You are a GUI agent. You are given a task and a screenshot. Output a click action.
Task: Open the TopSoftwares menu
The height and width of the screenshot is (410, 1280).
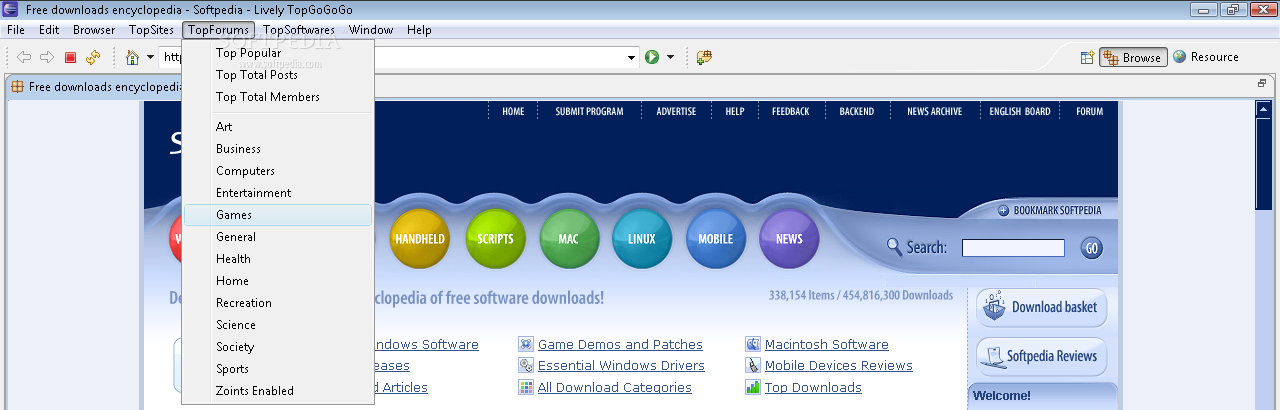click(299, 30)
